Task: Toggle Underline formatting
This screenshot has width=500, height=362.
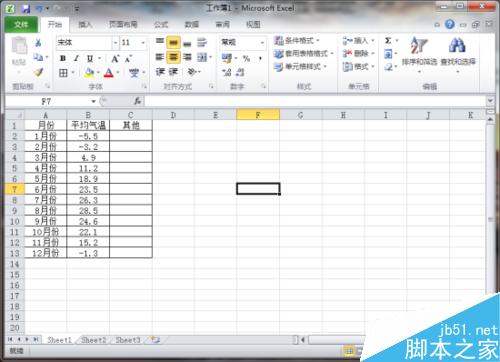Action: [x=90, y=58]
